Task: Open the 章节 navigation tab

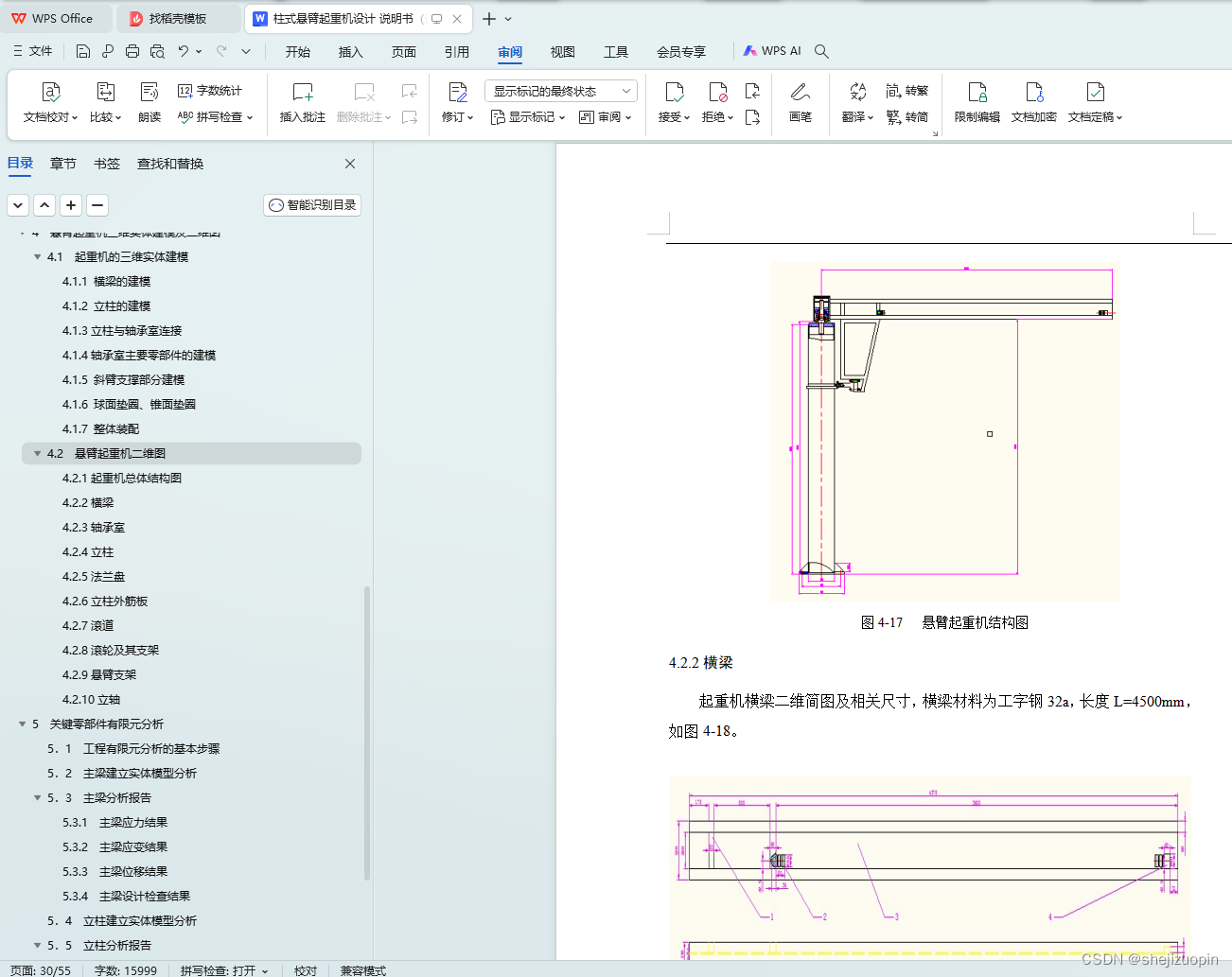Action: coord(63,164)
